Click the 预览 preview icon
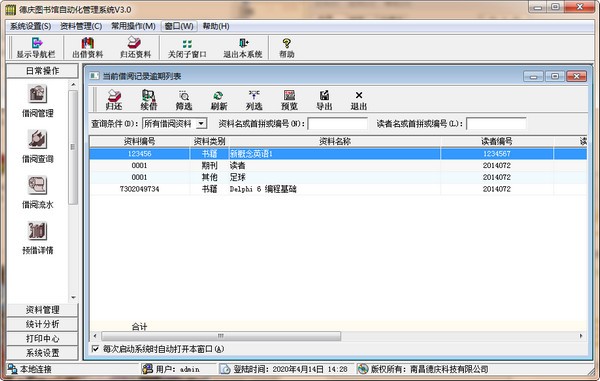Viewport: 600px width, 381px height. tap(289, 95)
